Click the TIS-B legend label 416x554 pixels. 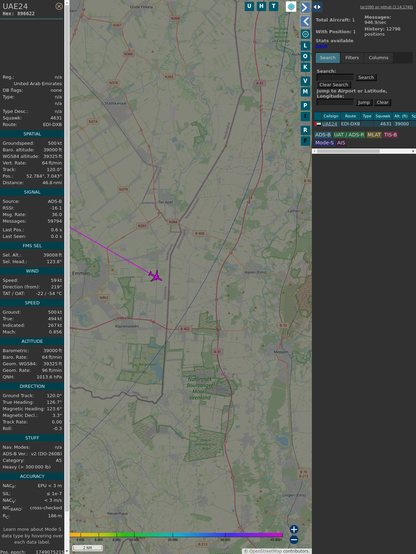pyautogui.click(x=390, y=135)
